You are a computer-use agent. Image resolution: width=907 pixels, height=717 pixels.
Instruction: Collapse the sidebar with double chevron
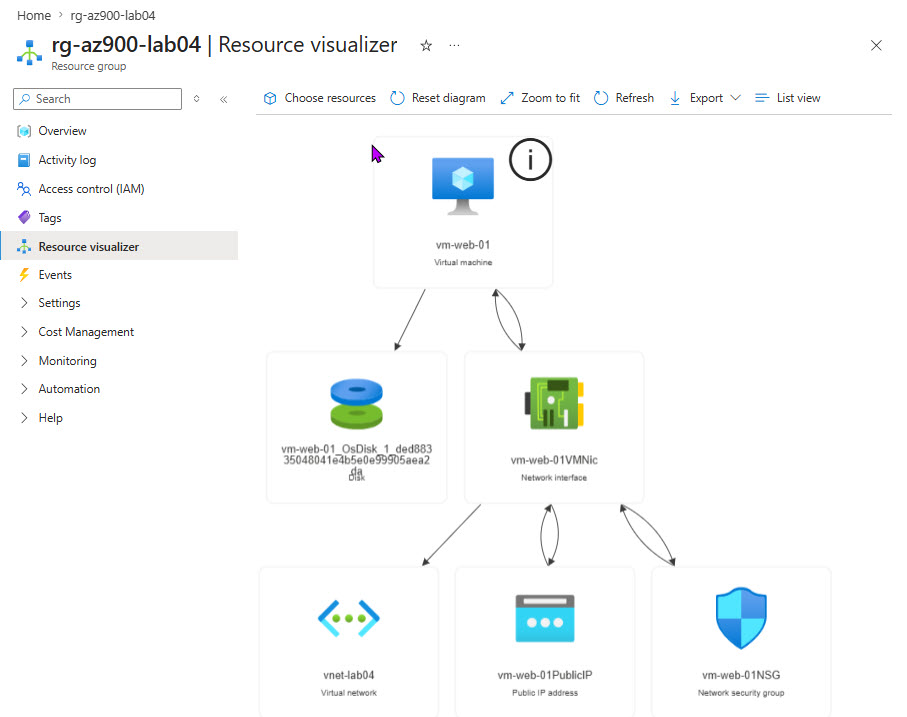[x=224, y=99]
